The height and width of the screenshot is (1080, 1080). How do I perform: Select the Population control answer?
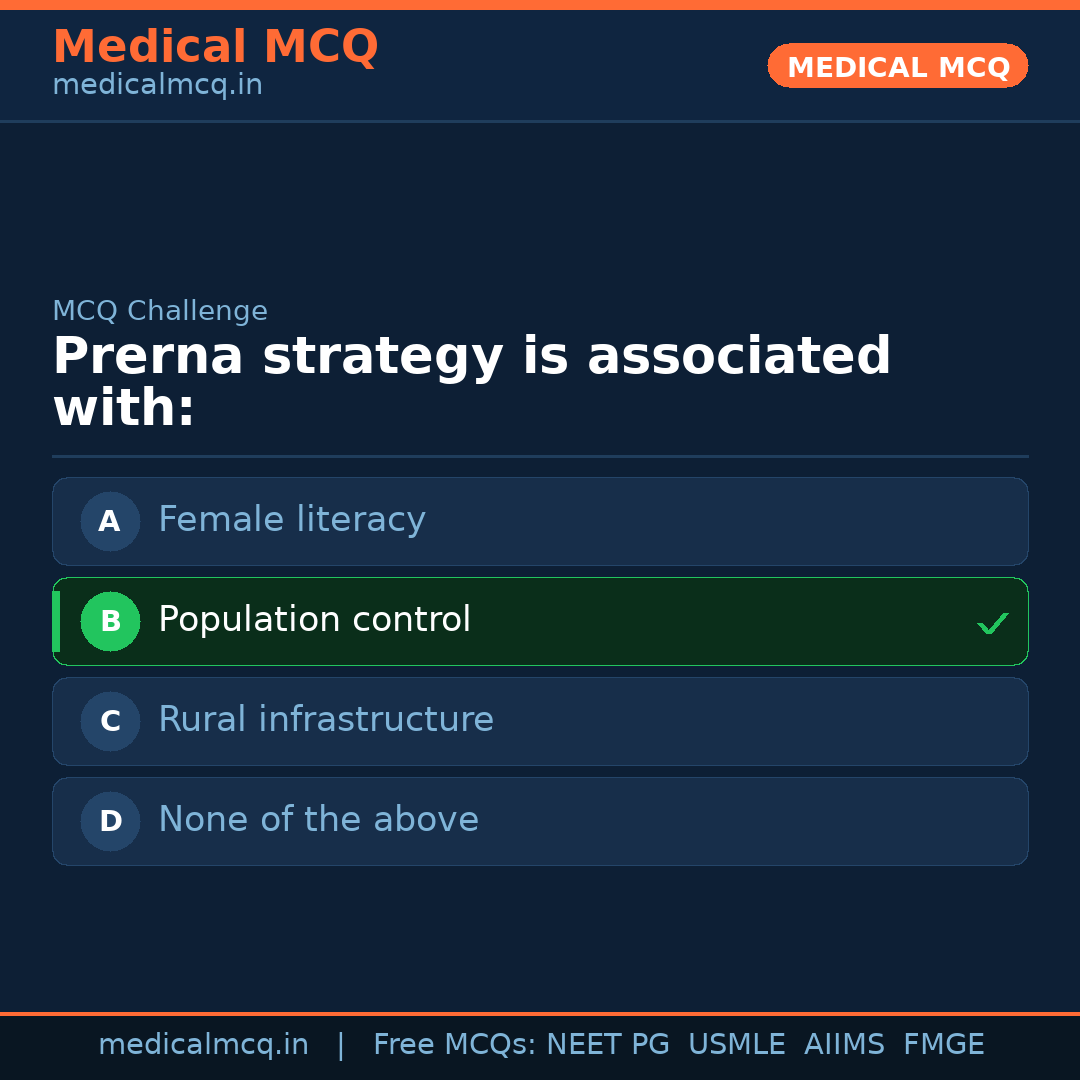(x=314, y=620)
